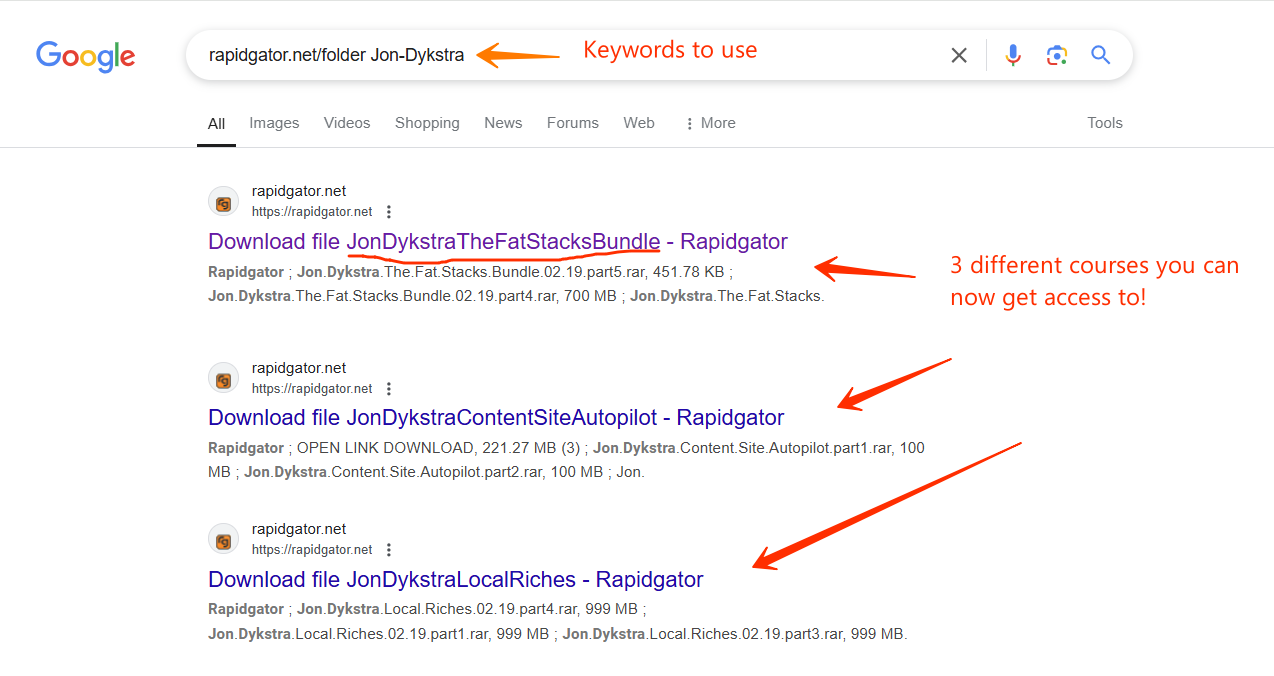Click rapidgator.net site name above LocalRiches result
Image resolution: width=1274 pixels, height=676 pixels.
point(299,529)
